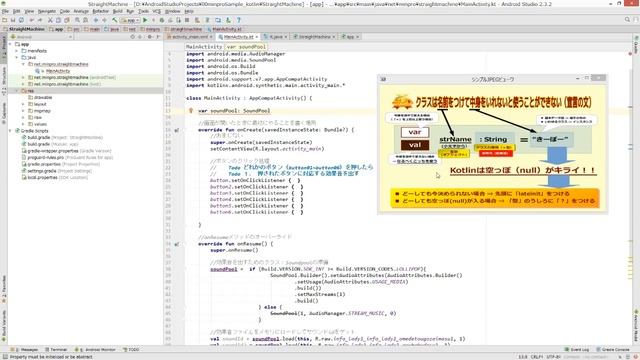Collapse the Gradle Scripts node
The width and height of the screenshot is (640, 360).
11,131
